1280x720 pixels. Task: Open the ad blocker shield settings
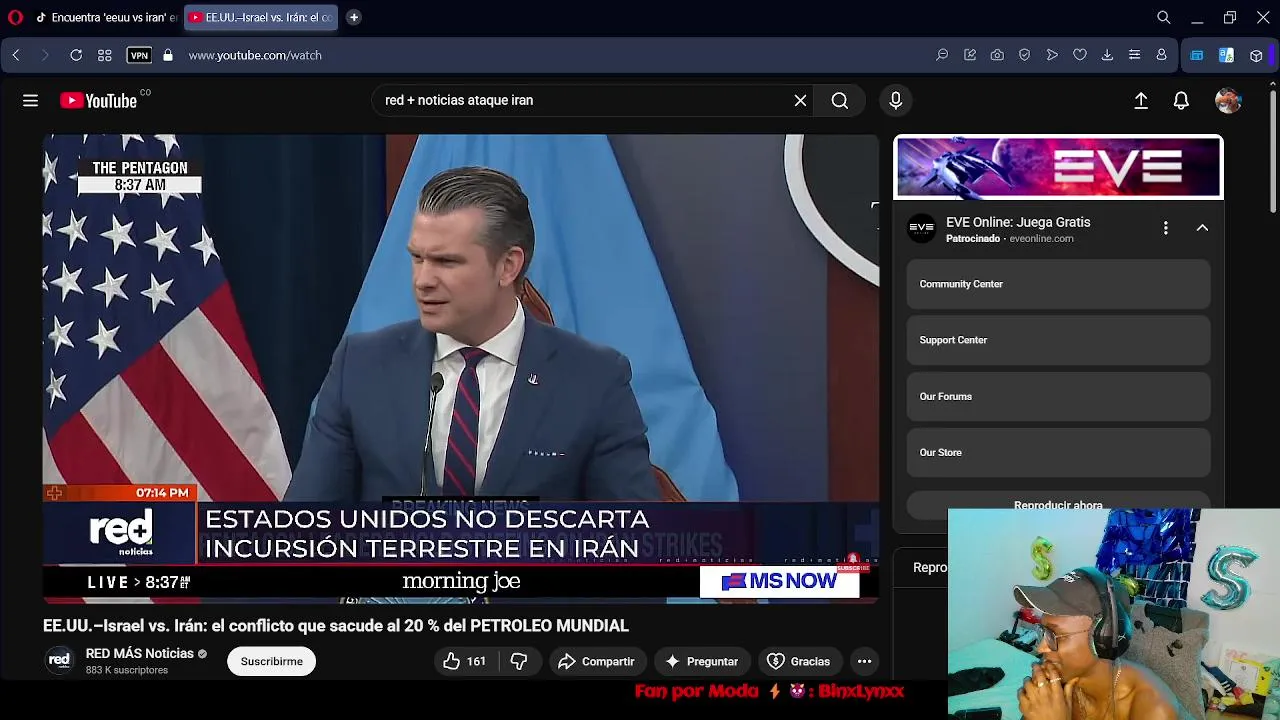tap(1025, 55)
